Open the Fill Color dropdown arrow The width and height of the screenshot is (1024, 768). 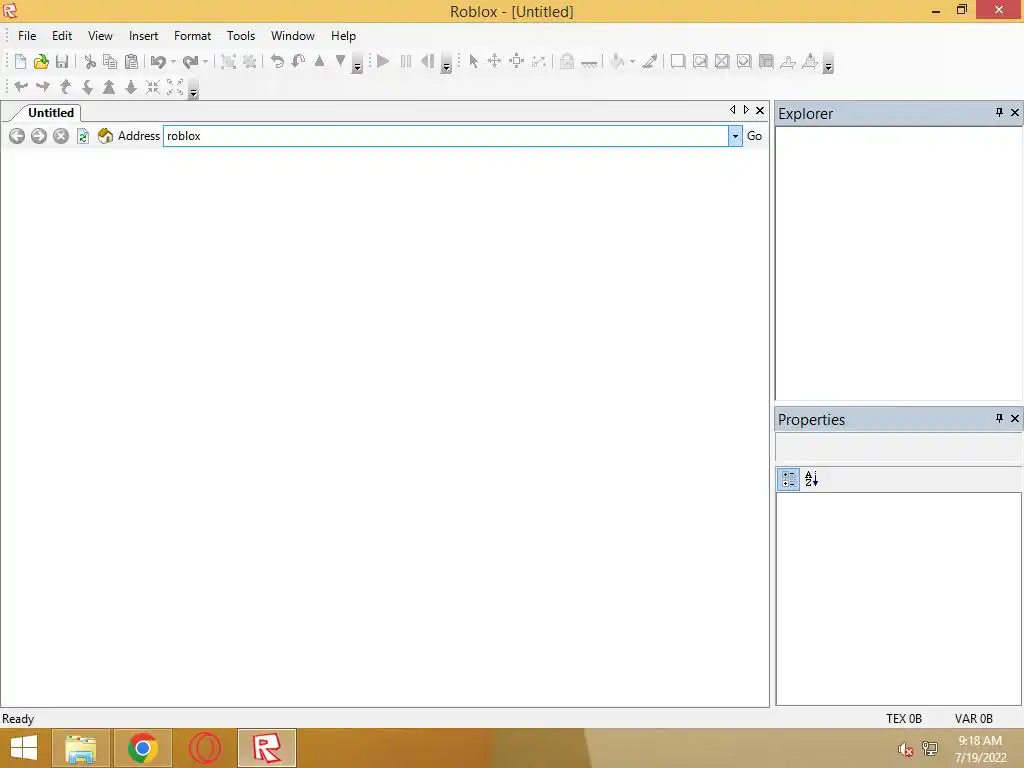coord(632,61)
